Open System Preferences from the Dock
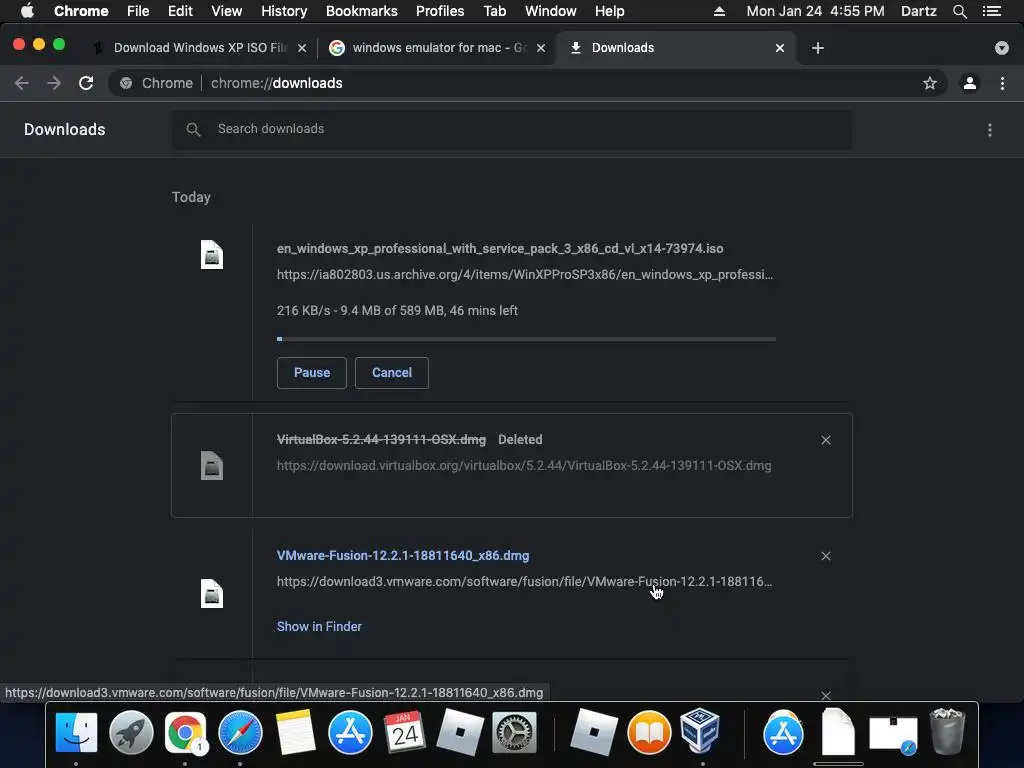 click(x=514, y=732)
